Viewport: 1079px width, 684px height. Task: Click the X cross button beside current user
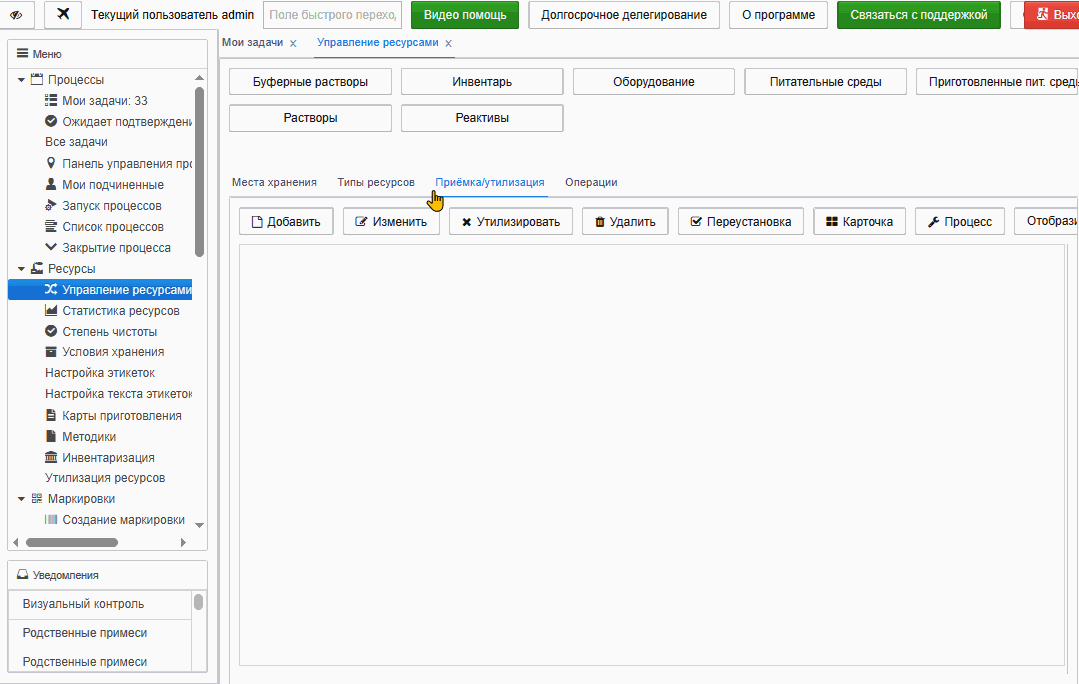(x=63, y=14)
